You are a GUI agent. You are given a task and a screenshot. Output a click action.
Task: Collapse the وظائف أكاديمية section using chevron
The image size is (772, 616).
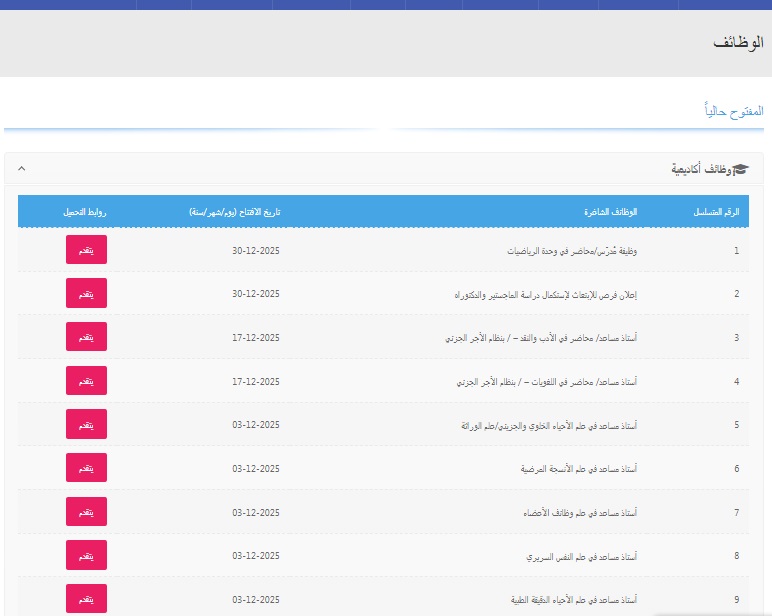[23, 170]
